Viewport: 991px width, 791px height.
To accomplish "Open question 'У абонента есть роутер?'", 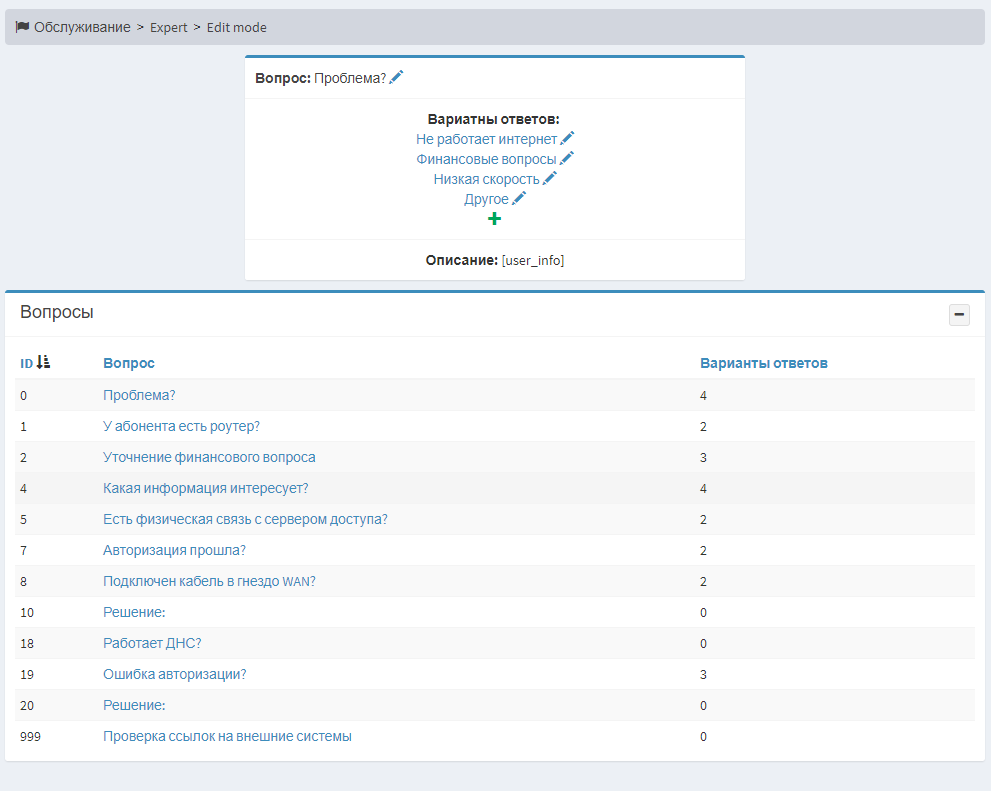I will [x=181, y=426].
